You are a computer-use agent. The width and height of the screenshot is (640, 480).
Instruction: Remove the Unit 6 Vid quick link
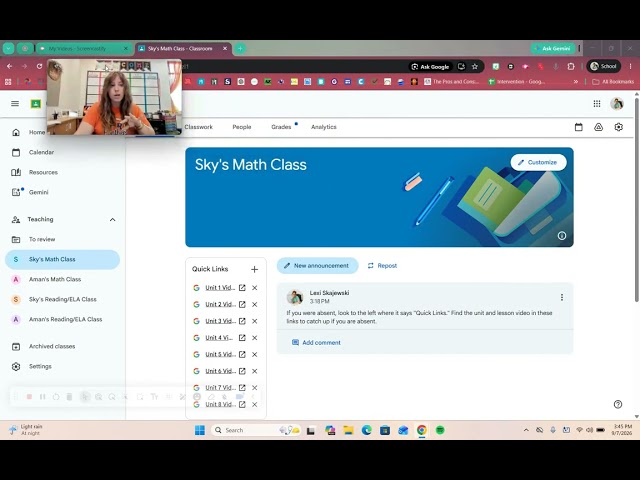click(x=255, y=371)
